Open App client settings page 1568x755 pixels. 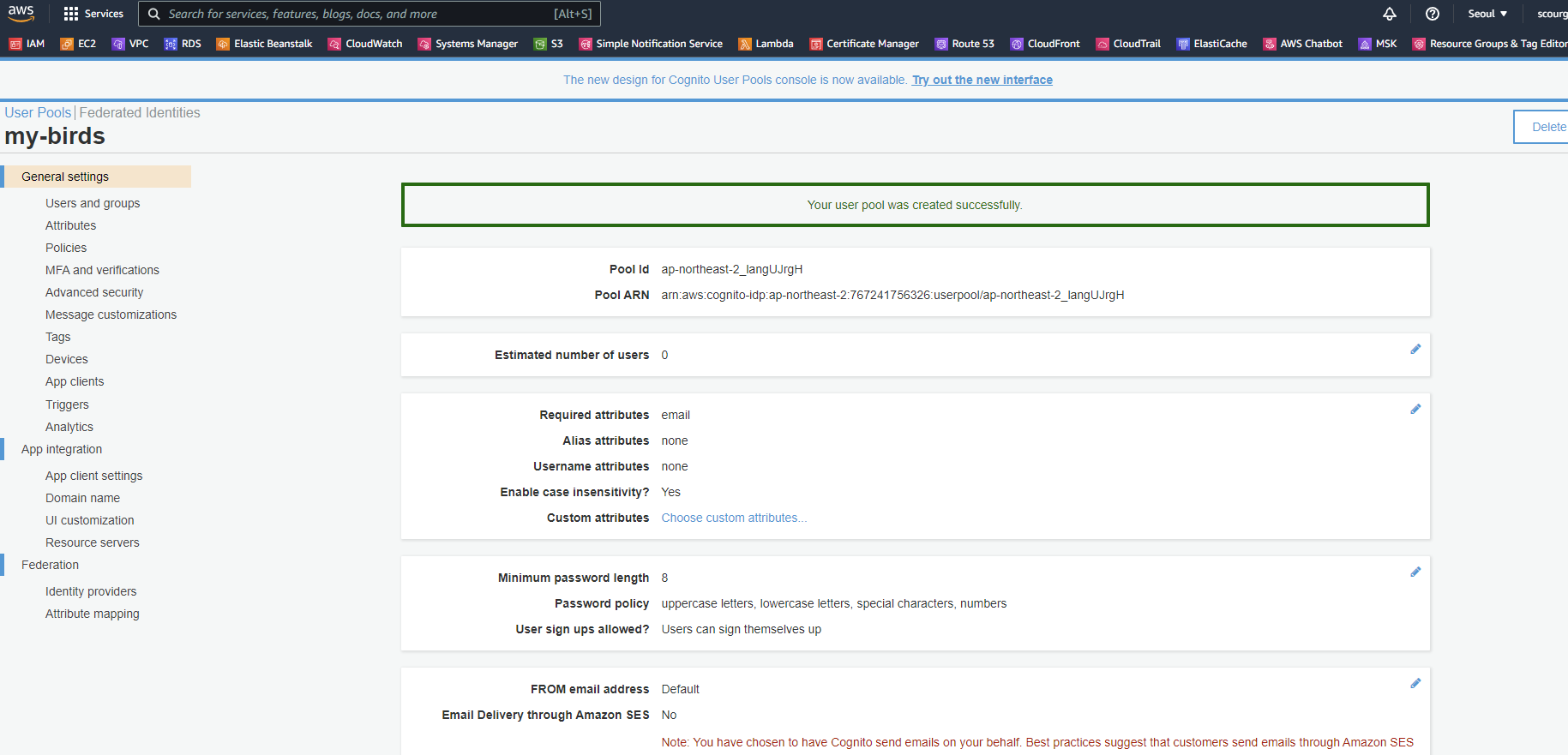click(93, 476)
